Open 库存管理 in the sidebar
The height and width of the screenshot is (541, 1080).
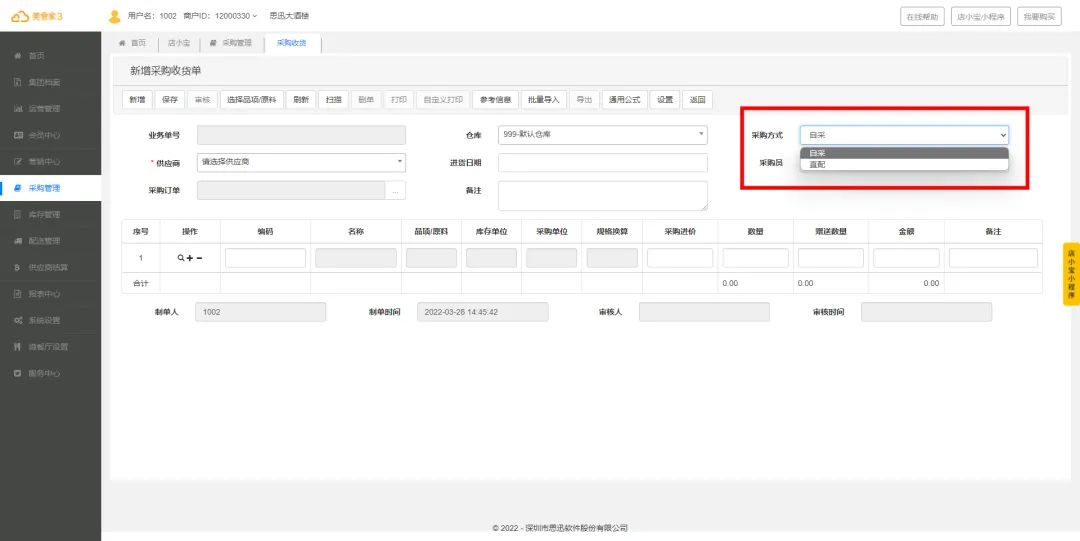click(44, 214)
